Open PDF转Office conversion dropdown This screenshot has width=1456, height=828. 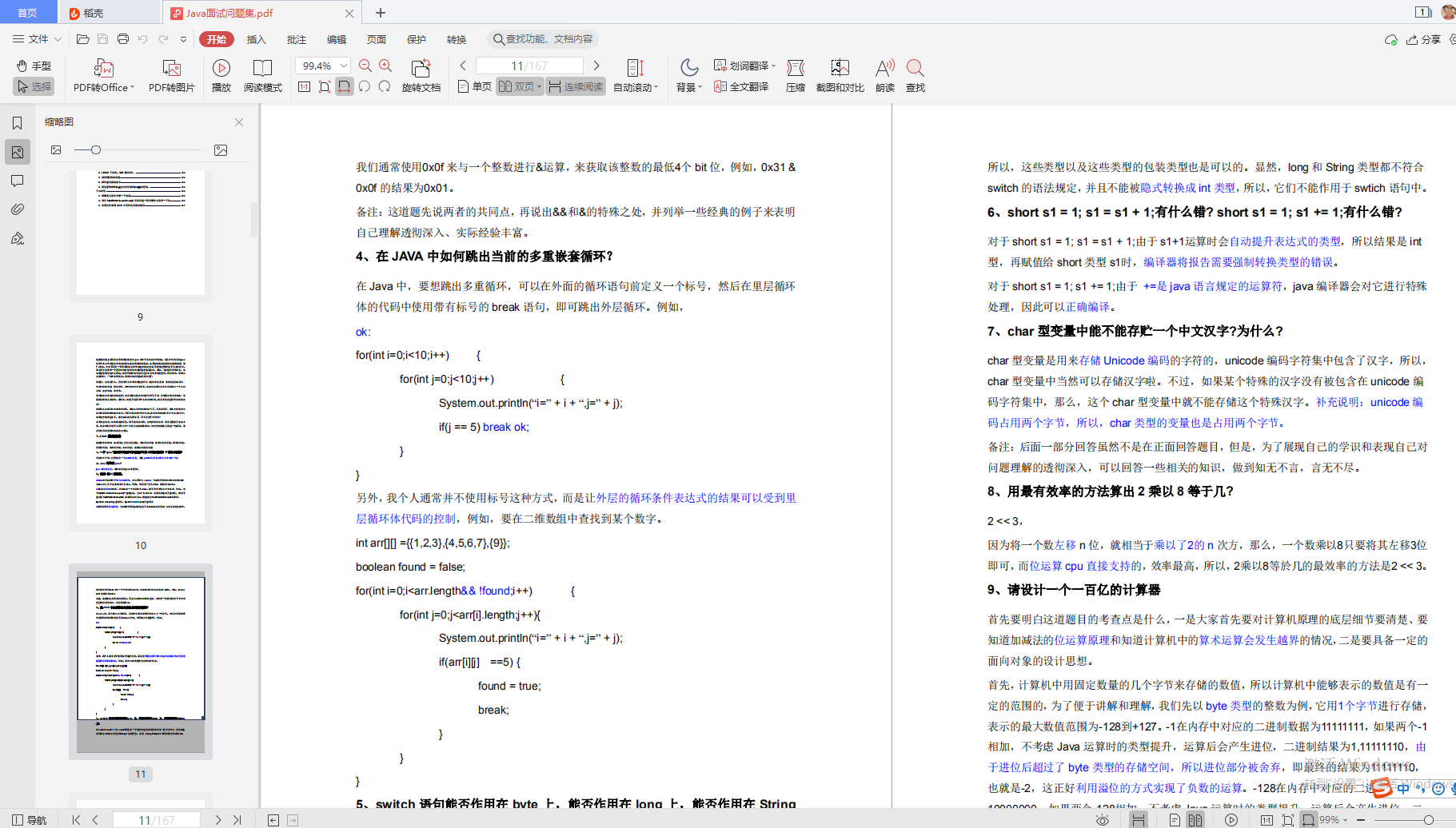click(104, 76)
